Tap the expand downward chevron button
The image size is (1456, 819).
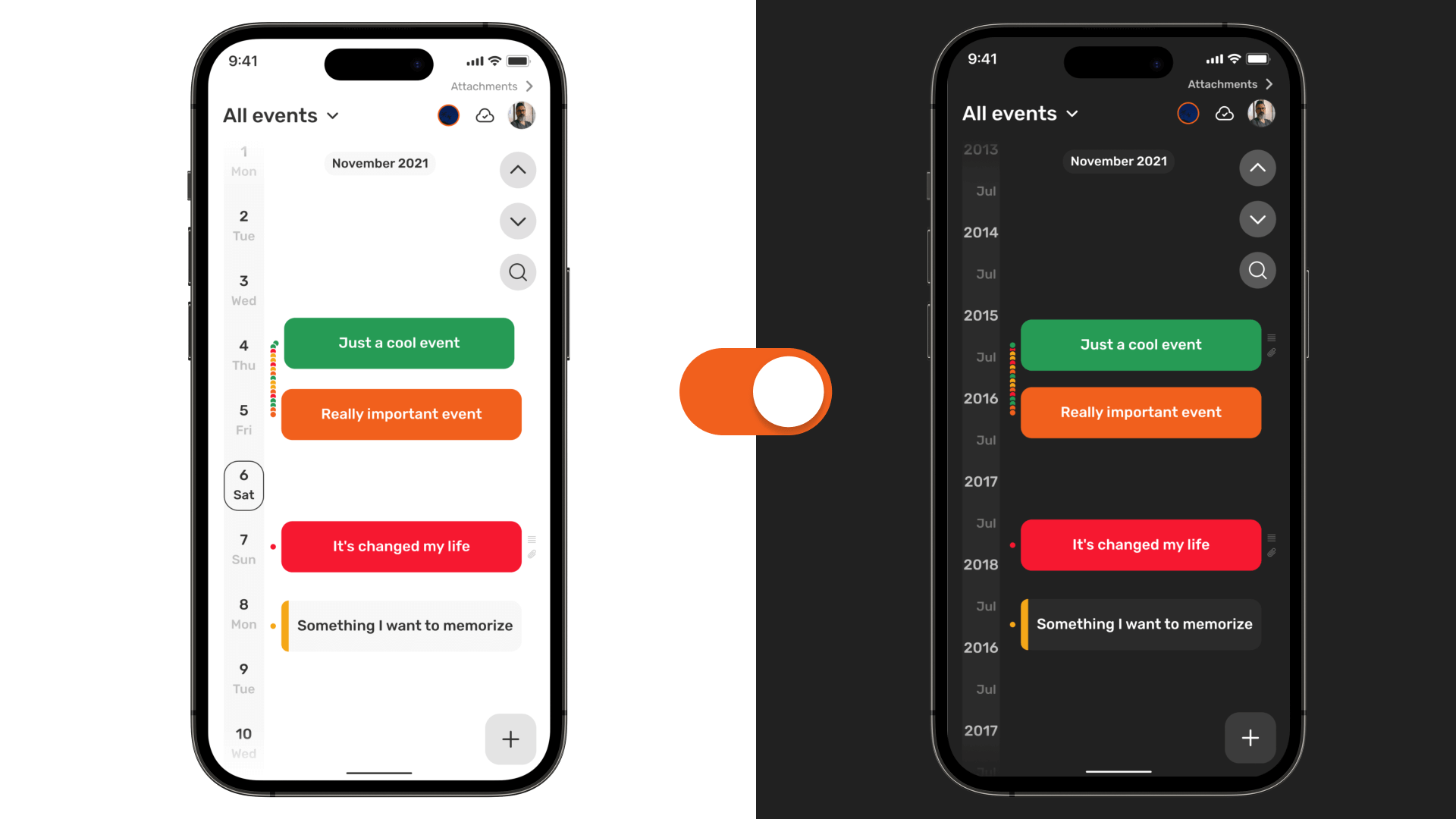pyautogui.click(x=518, y=220)
